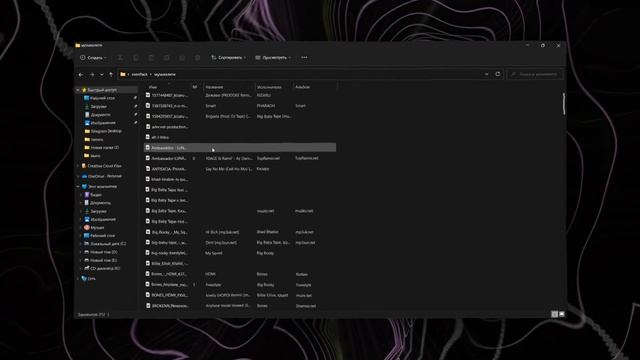Switch to large icons view using status bar icon
This screenshot has height=360, width=640.
click(562, 314)
